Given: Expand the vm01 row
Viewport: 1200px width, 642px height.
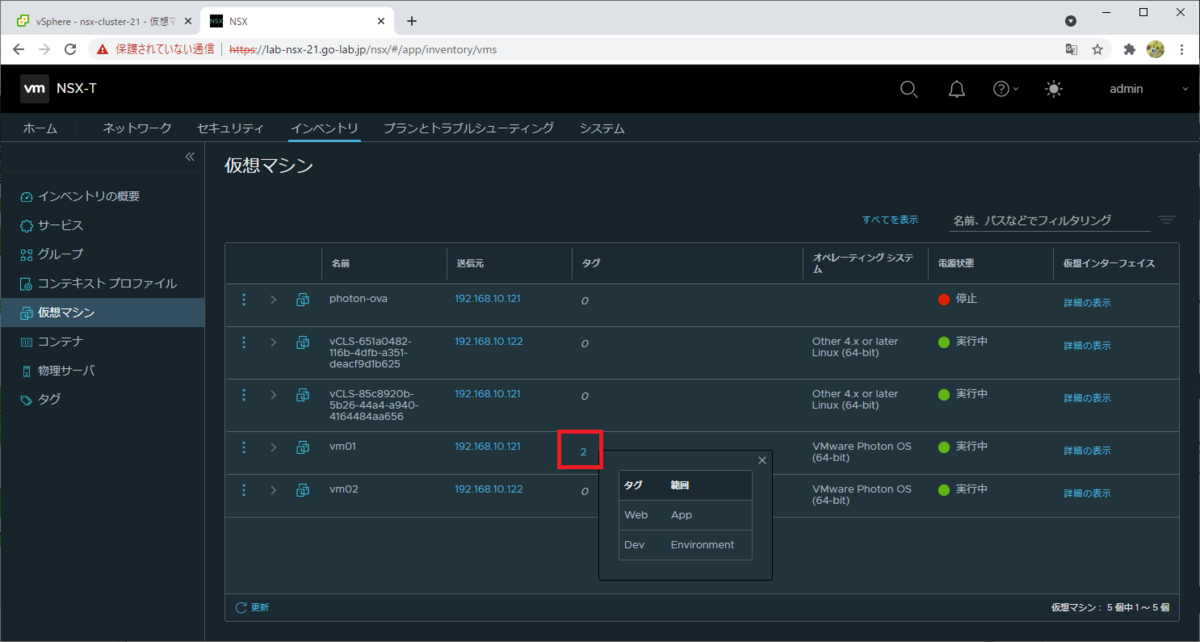Looking at the screenshot, I should (x=273, y=447).
